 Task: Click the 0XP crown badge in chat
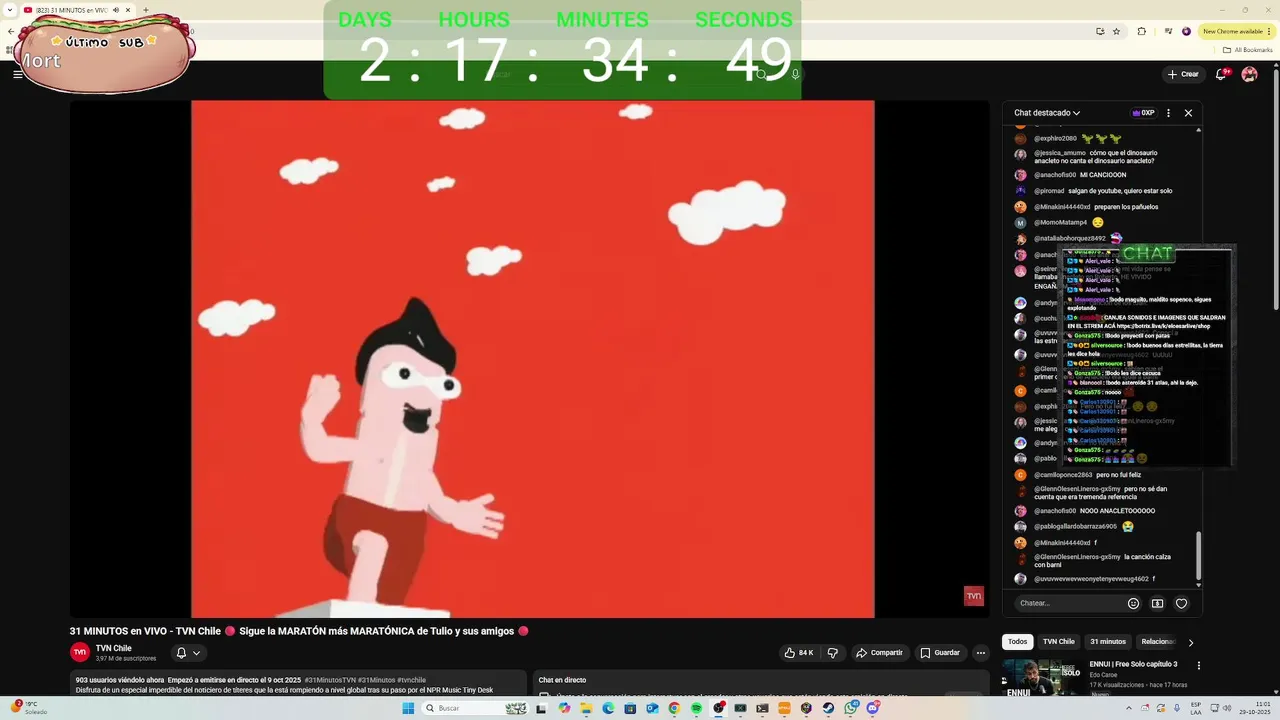[1143, 113]
